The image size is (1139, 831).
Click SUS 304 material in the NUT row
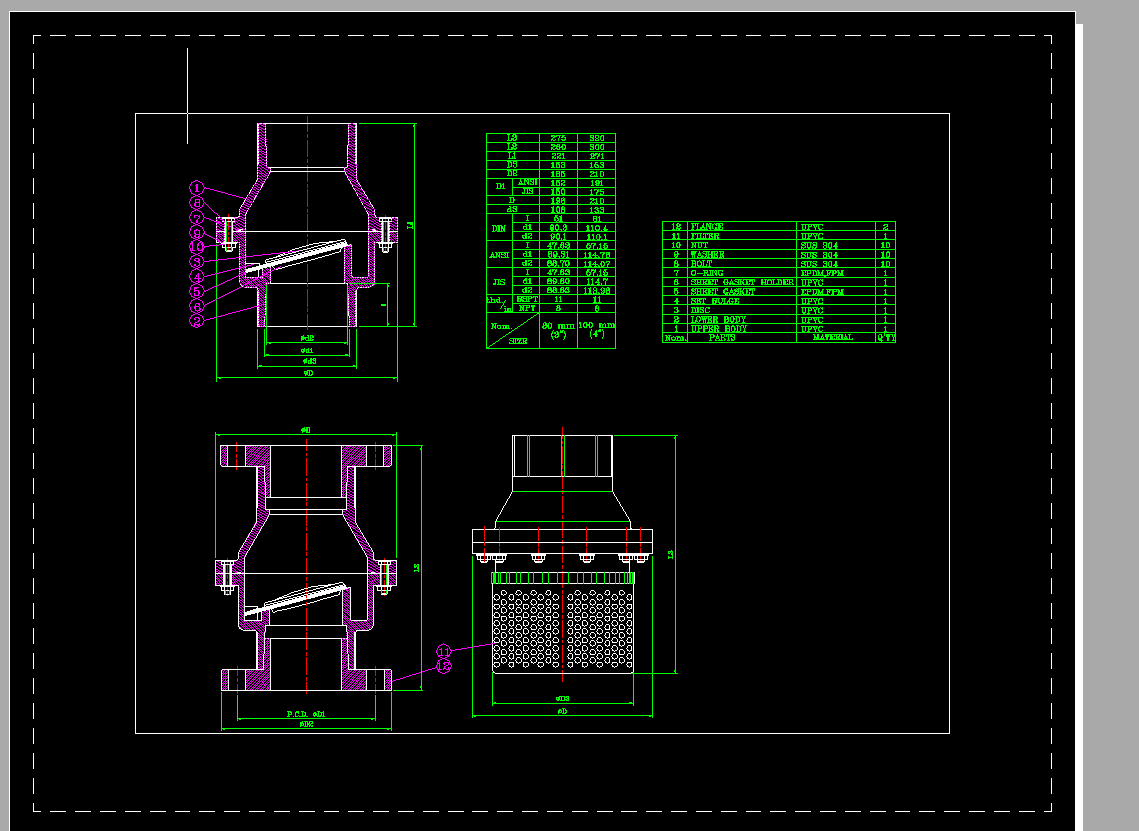[819, 246]
